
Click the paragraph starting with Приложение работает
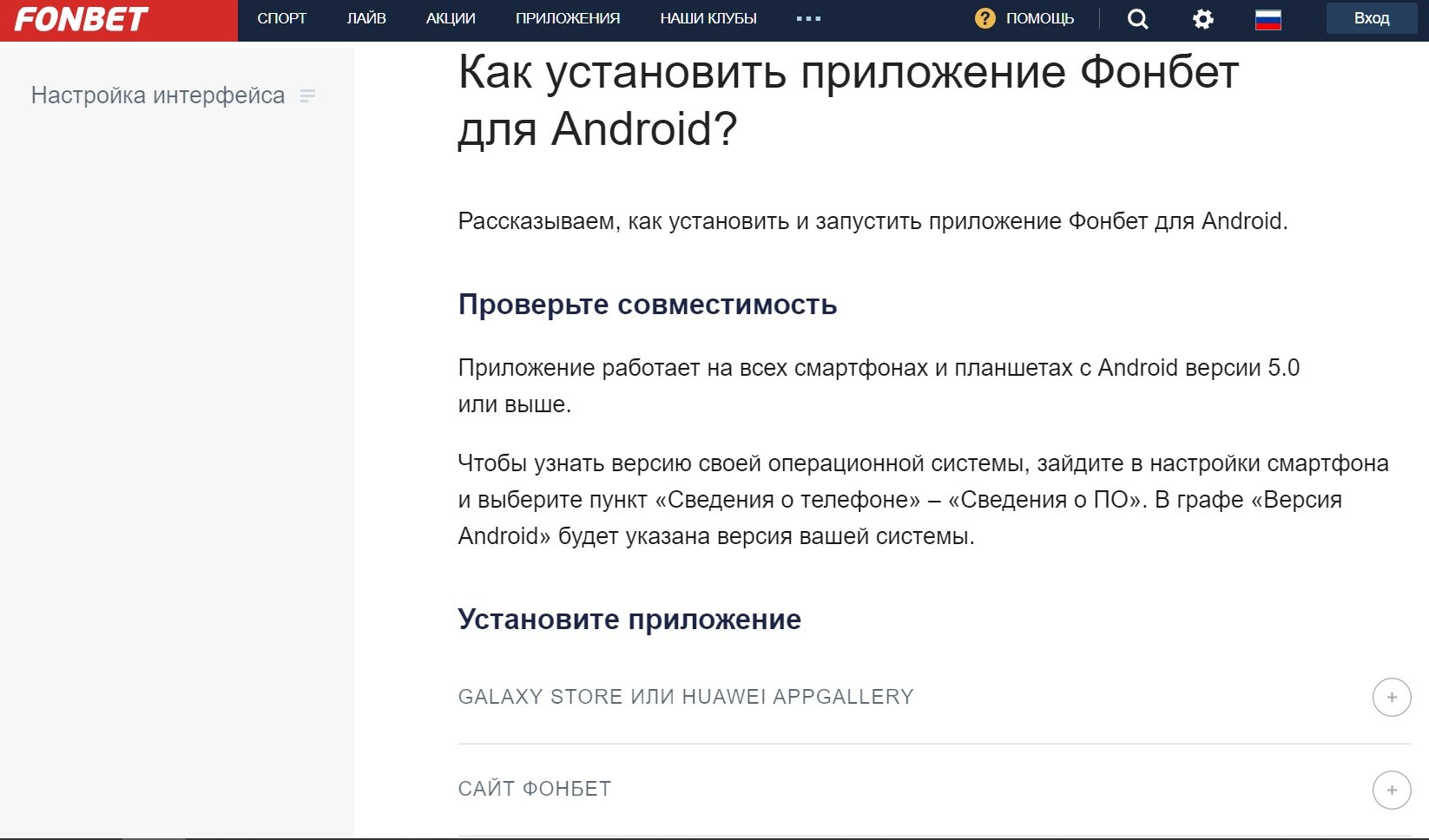[879, 386]
